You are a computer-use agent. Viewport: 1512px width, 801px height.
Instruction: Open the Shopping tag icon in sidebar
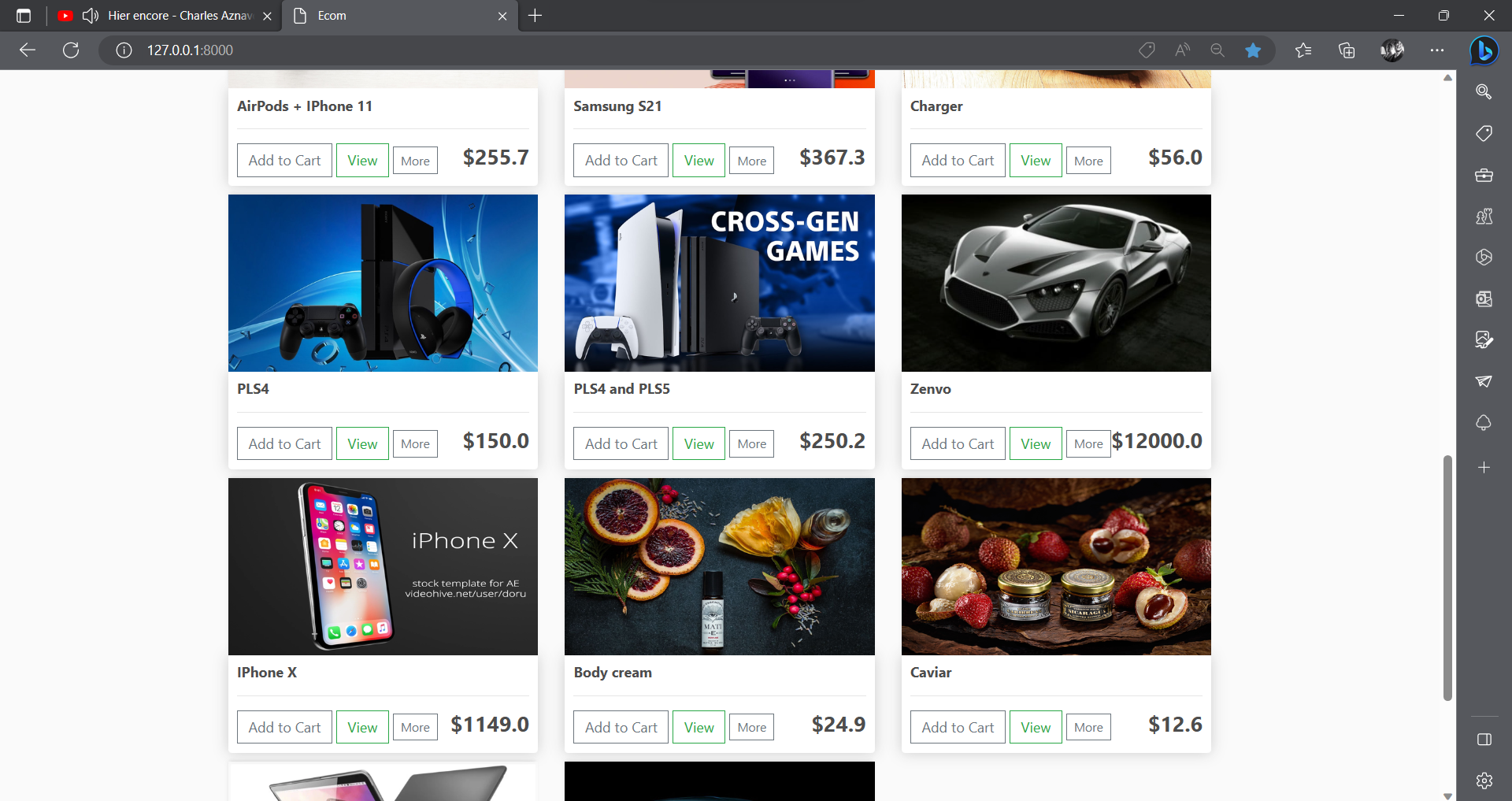click(1484, 133)
